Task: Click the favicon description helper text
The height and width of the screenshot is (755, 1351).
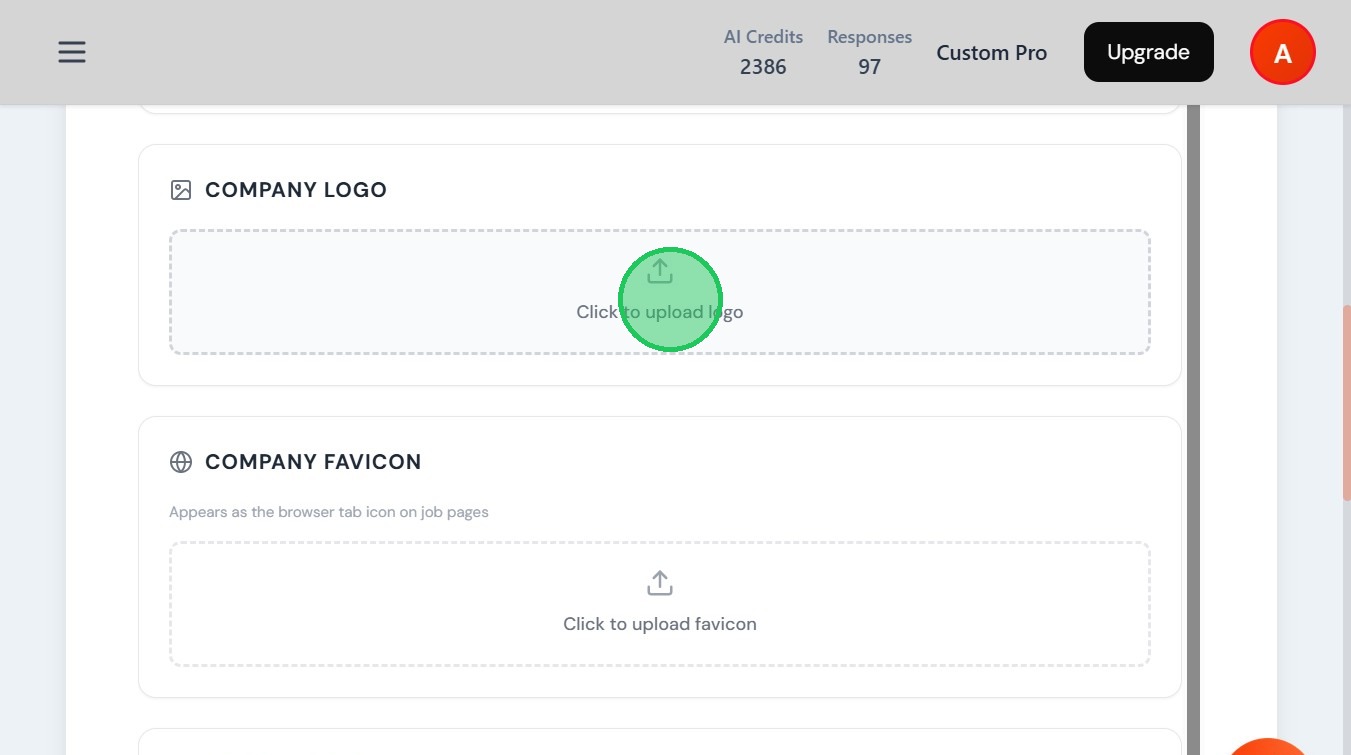Action: [x=329, y=512]
